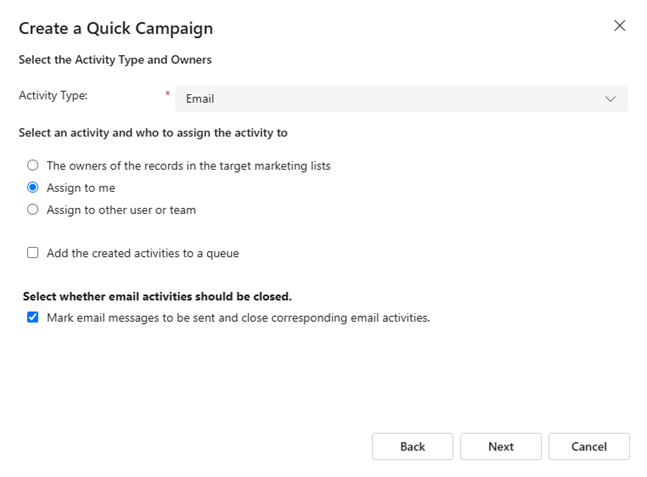Enable Add the created activities to a queue checkbox
Screen dimensions: 647x477
coord(33,253)
